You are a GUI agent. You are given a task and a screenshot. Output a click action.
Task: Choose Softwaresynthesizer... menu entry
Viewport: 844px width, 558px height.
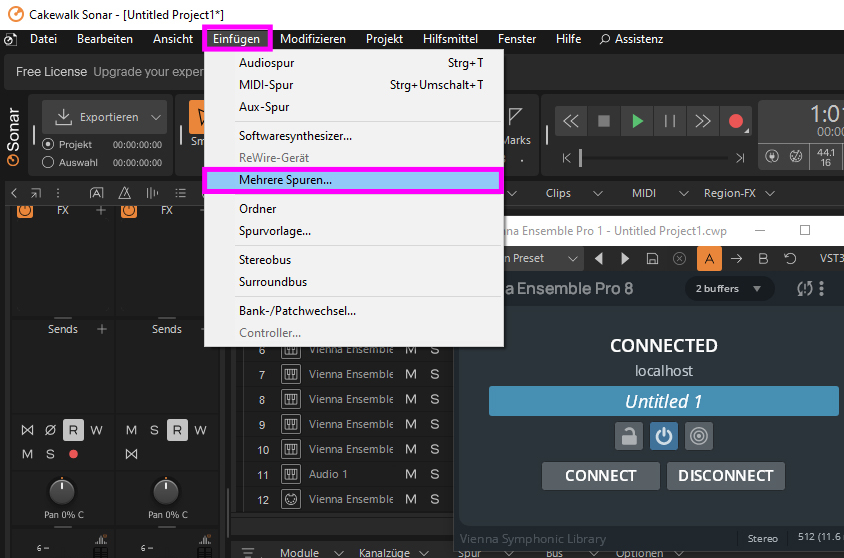click(x=353, y=136)
